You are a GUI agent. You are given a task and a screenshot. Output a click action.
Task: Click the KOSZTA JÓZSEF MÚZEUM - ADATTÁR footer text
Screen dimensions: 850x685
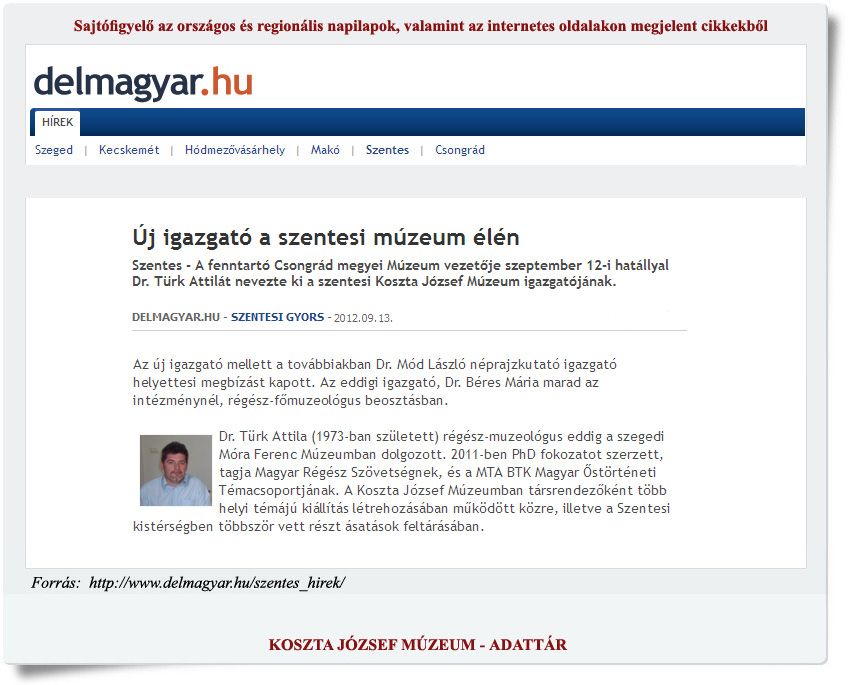coord(418,645)
